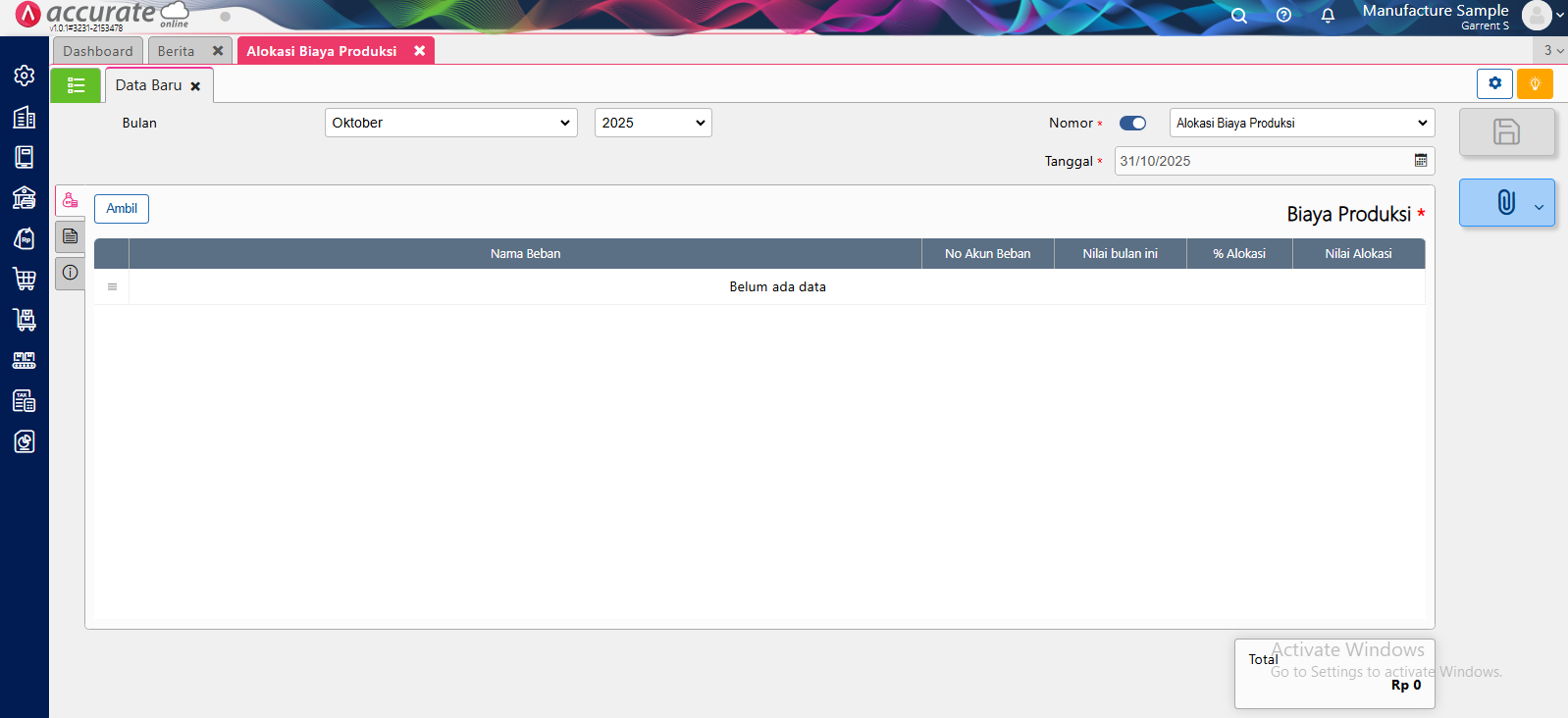Switch to the Berita tab
Screen dimensions: 1568x718
tap(176, 51)
